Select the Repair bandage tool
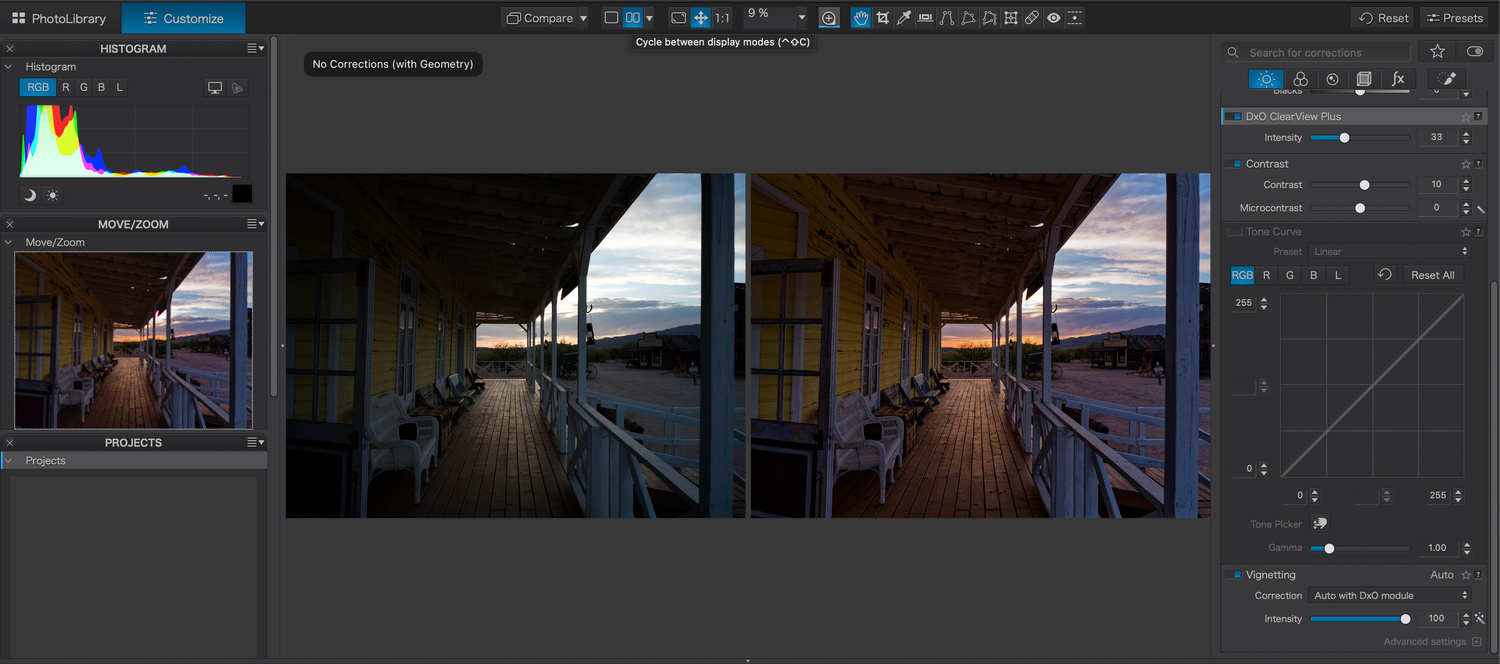 click(1032, 18)
